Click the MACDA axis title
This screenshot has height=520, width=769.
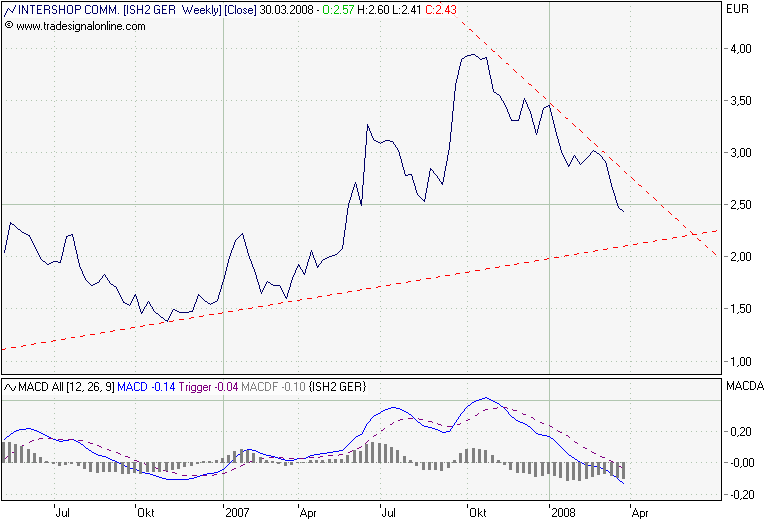(745, 387)
